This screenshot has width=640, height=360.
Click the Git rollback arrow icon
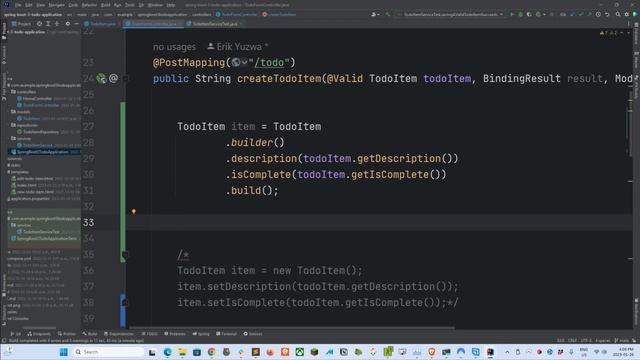[607, 14]
